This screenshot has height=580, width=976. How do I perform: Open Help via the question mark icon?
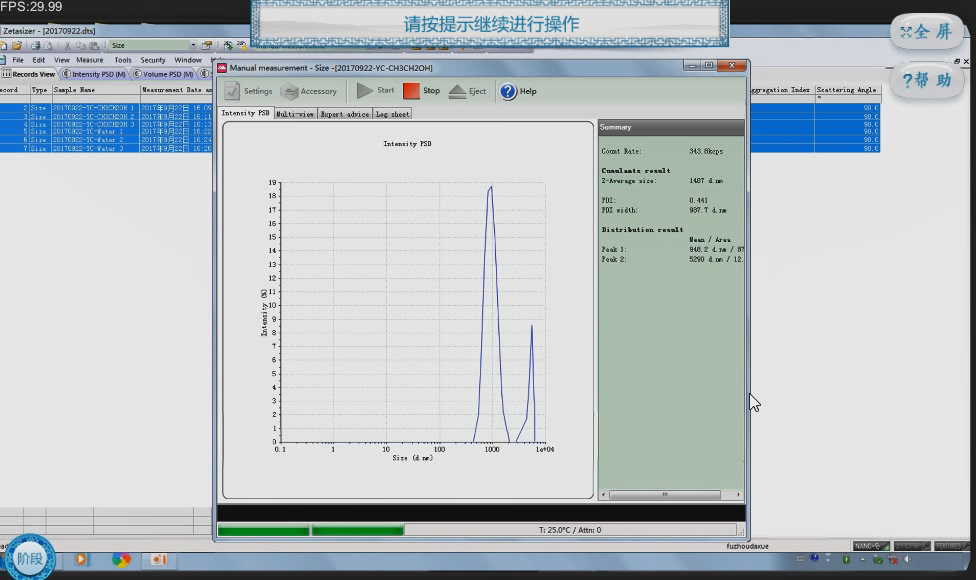[508, 91]
